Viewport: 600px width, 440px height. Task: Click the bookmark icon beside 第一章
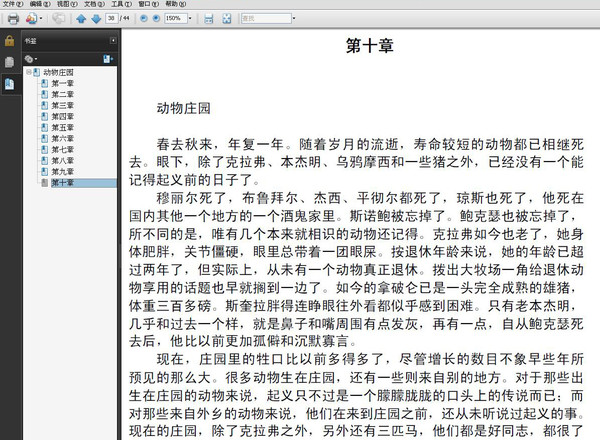point(45,83)
